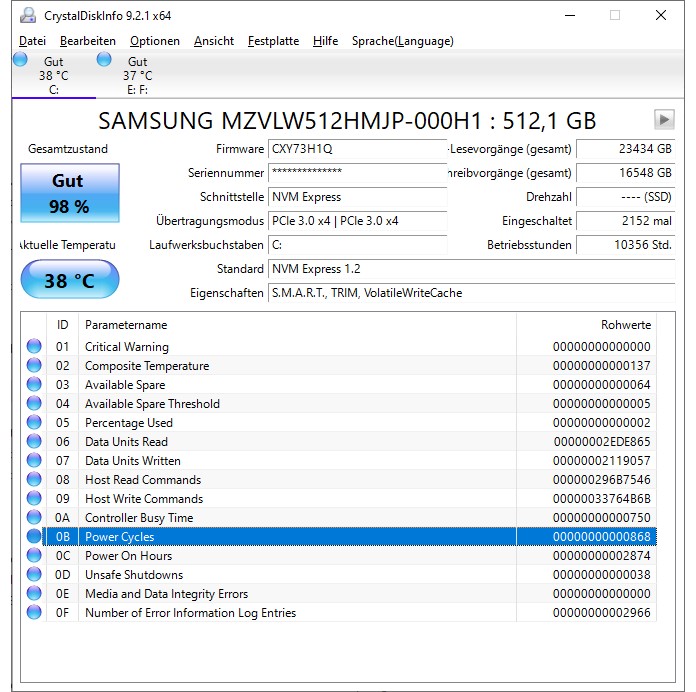The width and height of the screenshot is (696, 692).
Task: Click the blue status orb for drive C:
Action: [x=20, y=59]
